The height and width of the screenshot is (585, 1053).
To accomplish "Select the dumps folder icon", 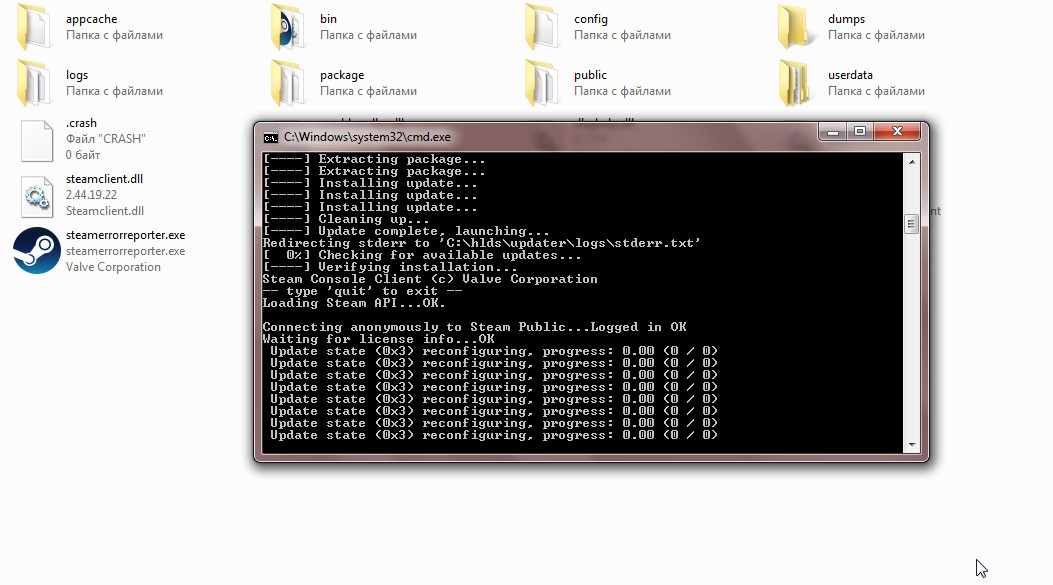I will click(x=795, y=27).
